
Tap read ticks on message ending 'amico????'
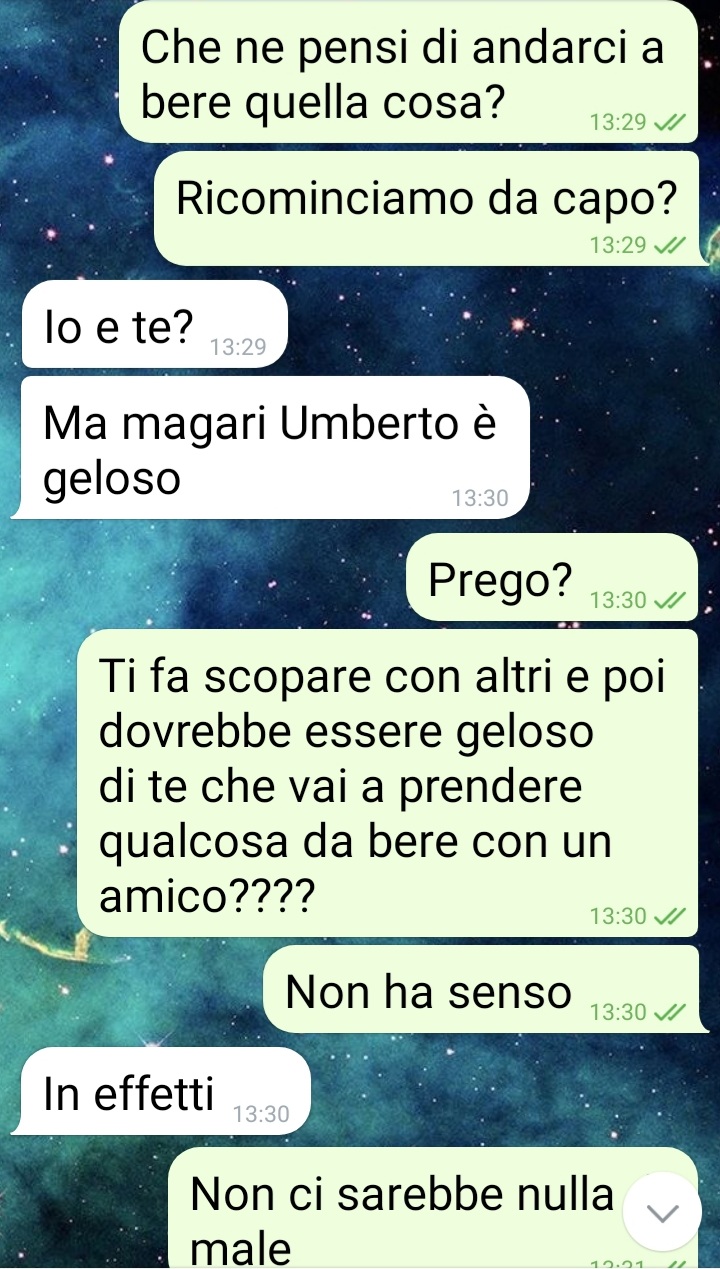(669, 916)
